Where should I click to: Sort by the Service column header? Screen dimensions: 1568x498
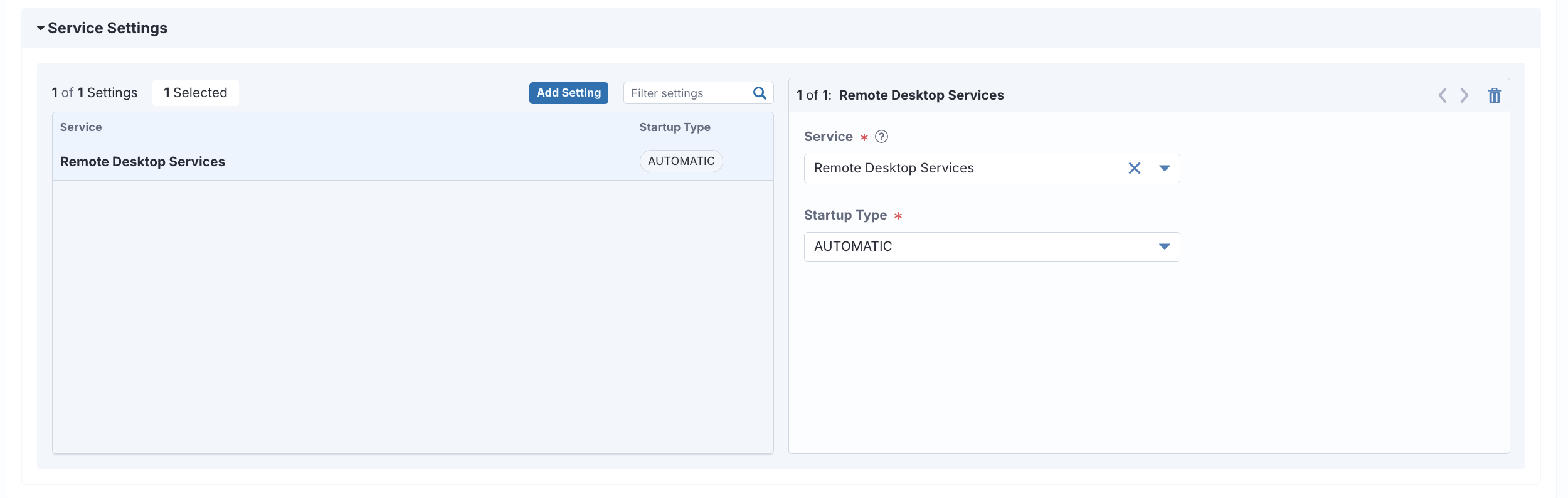(x=81, y=127)
